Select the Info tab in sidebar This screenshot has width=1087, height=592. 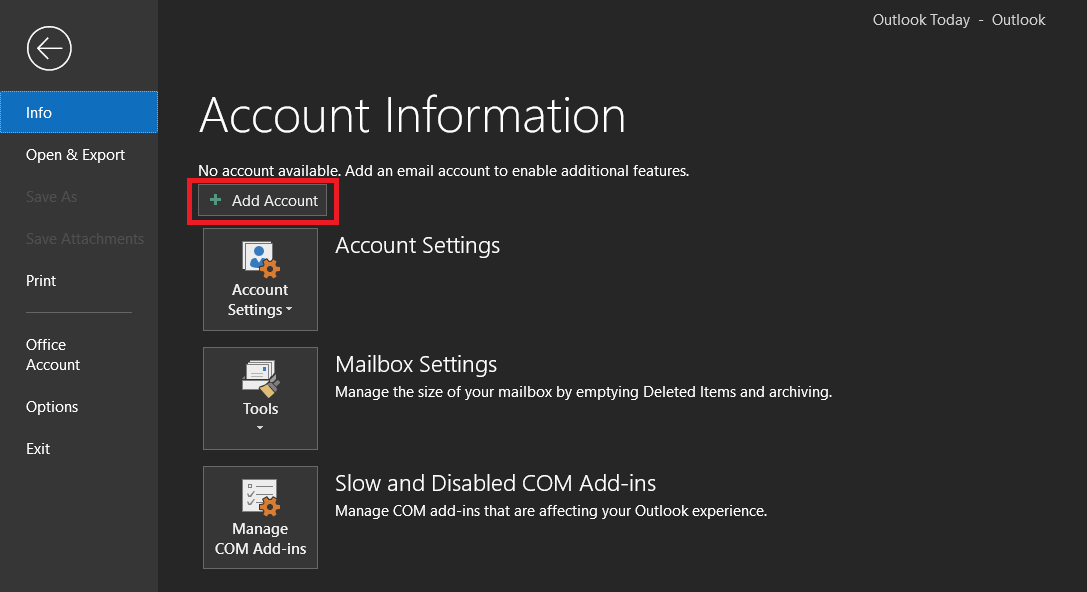(79, 112)
